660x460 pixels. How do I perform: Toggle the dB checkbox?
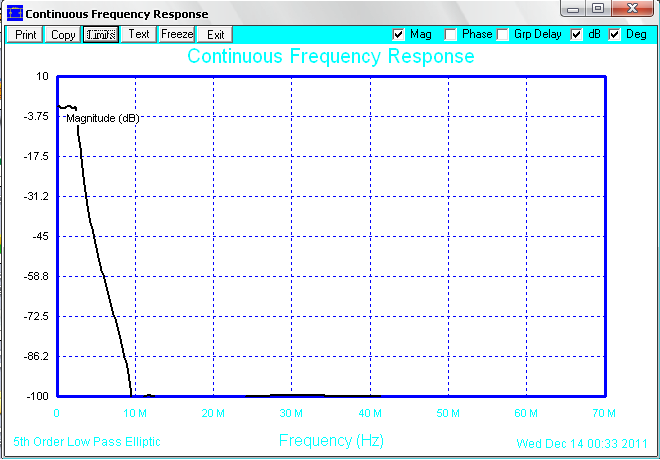[x=576, y=35]
